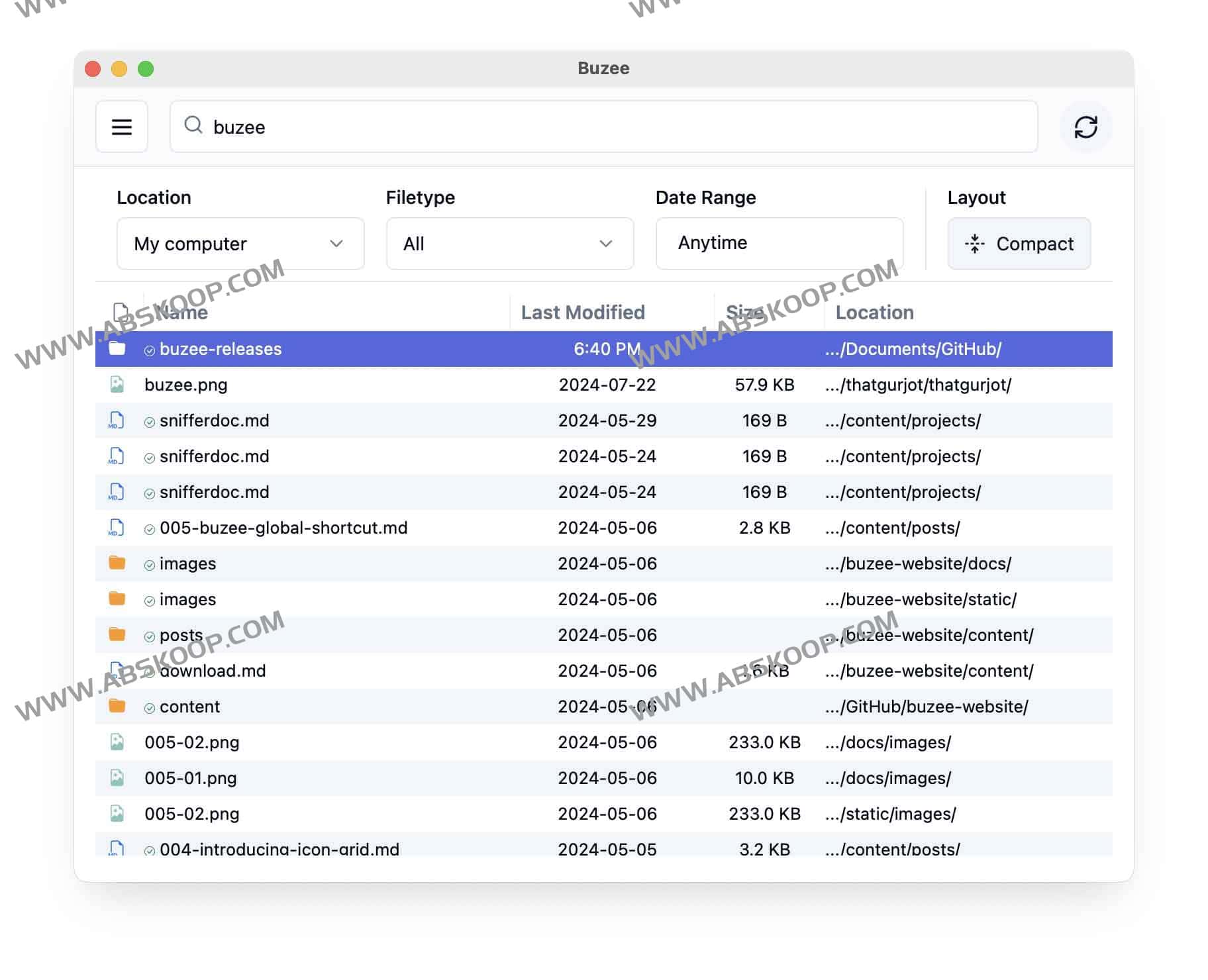The image size is (1208, 980).
Task: Click the search magnifier icon
Action: click(x=193, y=125)
